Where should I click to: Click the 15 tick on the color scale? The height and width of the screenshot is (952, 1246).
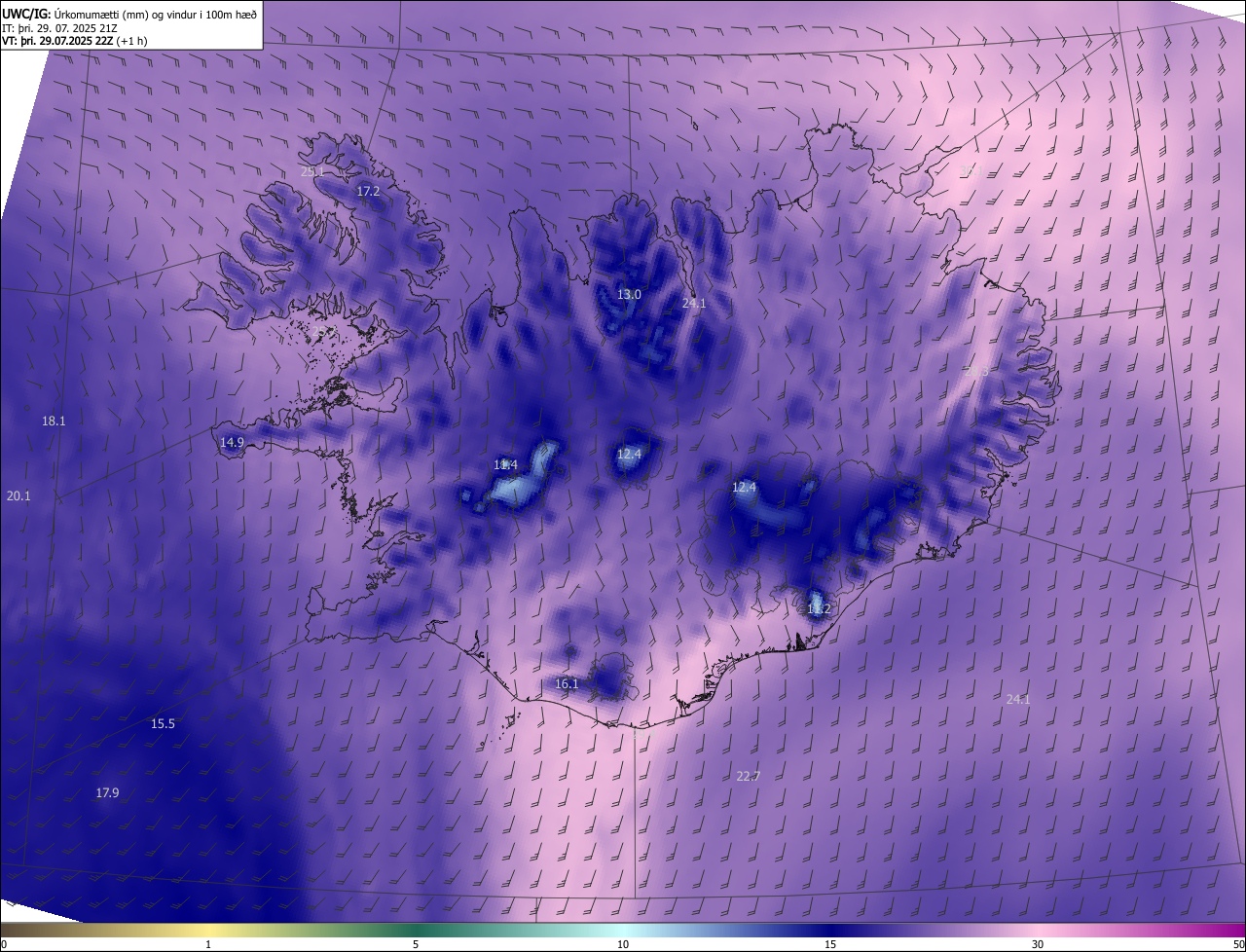[x=830, y=944]
